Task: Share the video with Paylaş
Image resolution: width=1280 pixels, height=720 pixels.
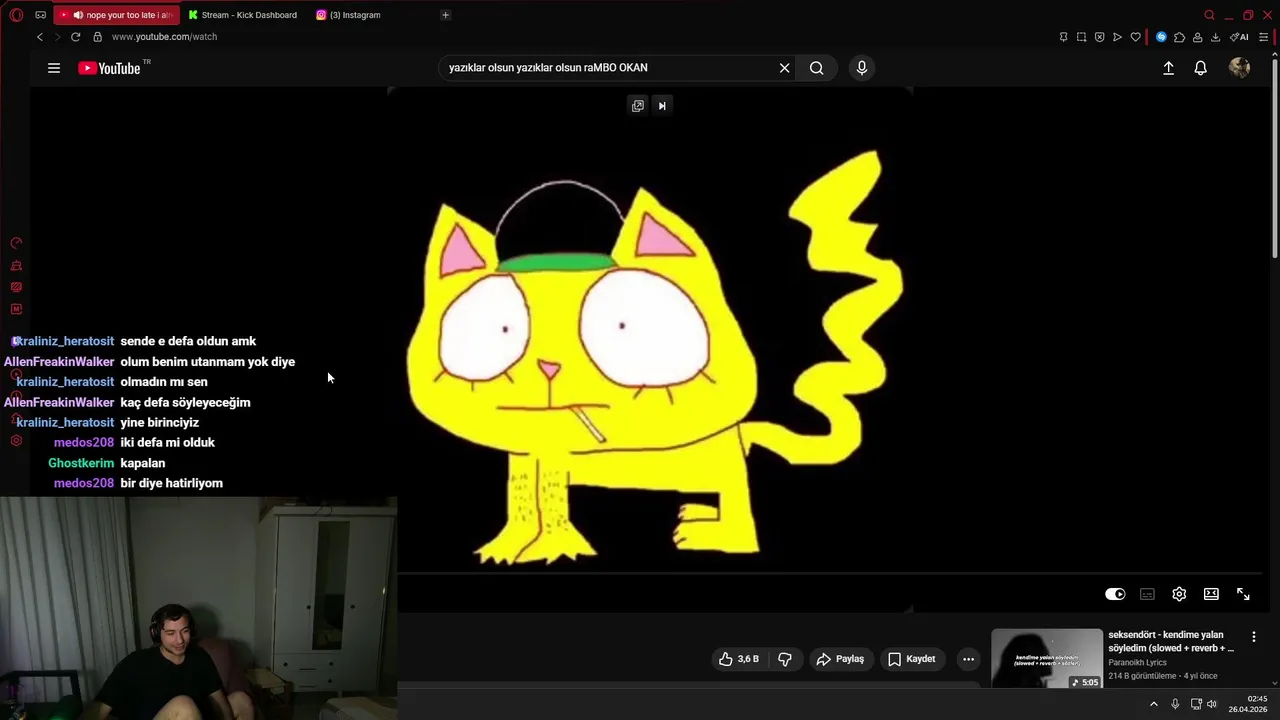Action: click(840, 659)
